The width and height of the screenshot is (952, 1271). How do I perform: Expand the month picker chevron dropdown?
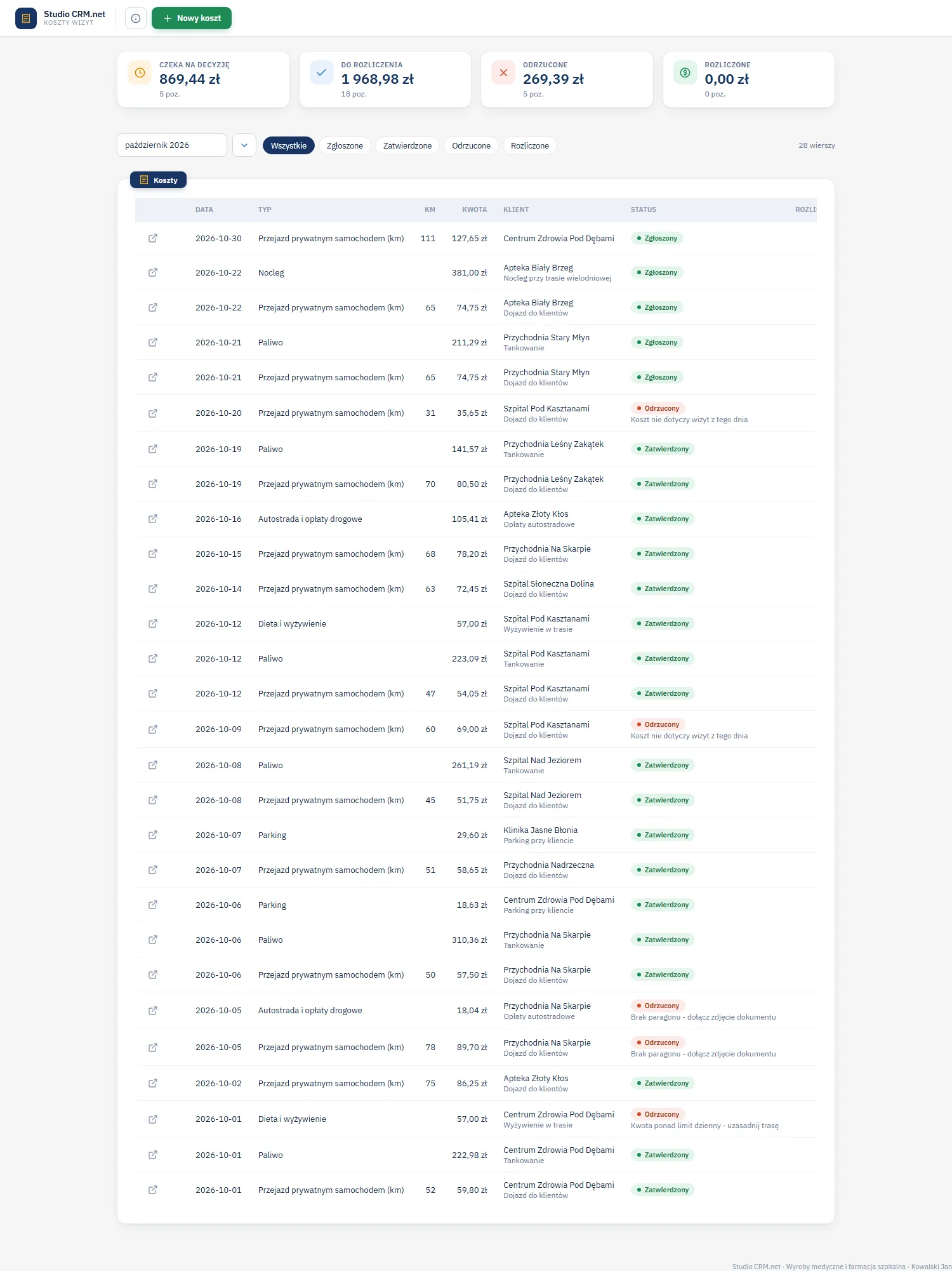[x=244, y=145]
